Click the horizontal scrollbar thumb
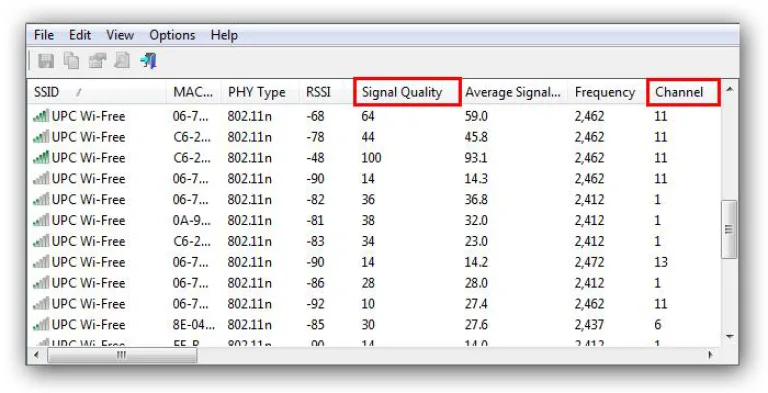The image size is (768, 393). pyautogui.click(x=122, y=355)
